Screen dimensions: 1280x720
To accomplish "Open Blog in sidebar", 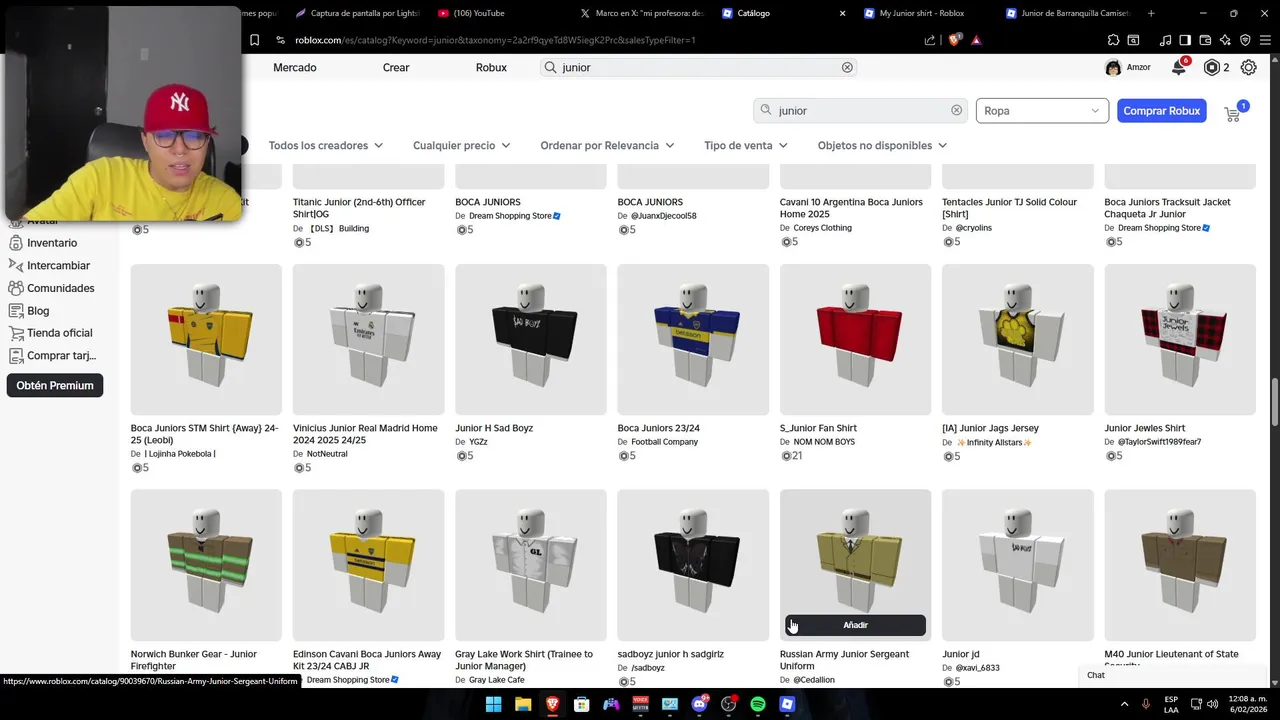I will (29, 311).
